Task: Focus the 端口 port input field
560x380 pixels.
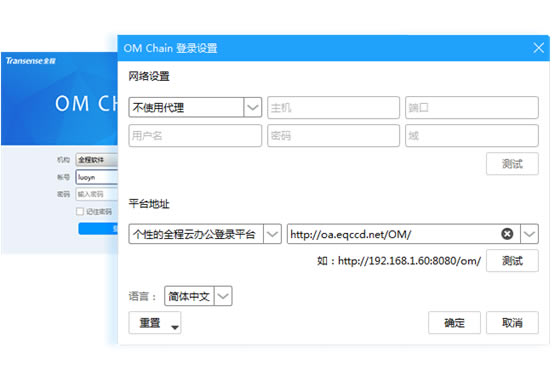Action: tap(472, 107)
